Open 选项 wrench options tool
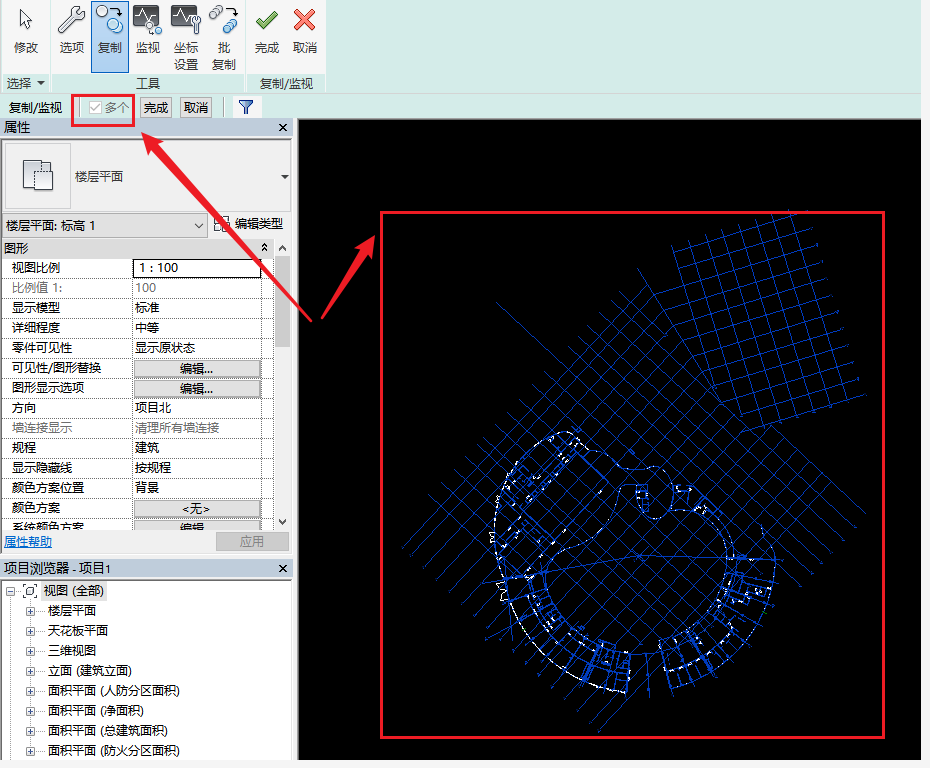The width and height of the screenshot is (930, 768). (72, 31)
